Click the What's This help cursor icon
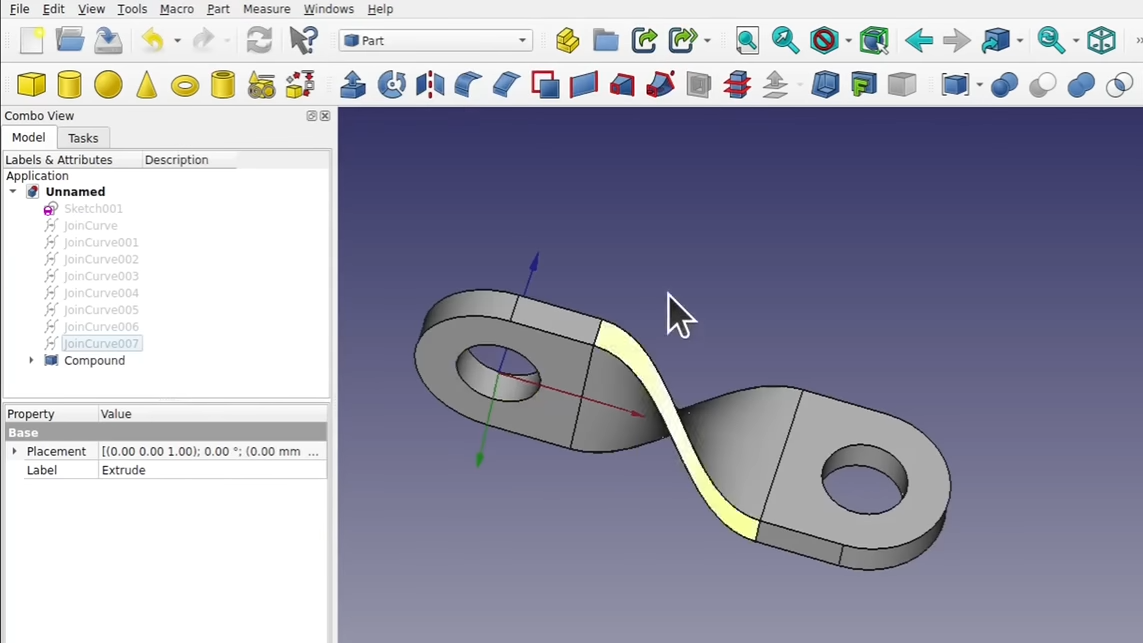1143x643 pixels. click(303, 40)
